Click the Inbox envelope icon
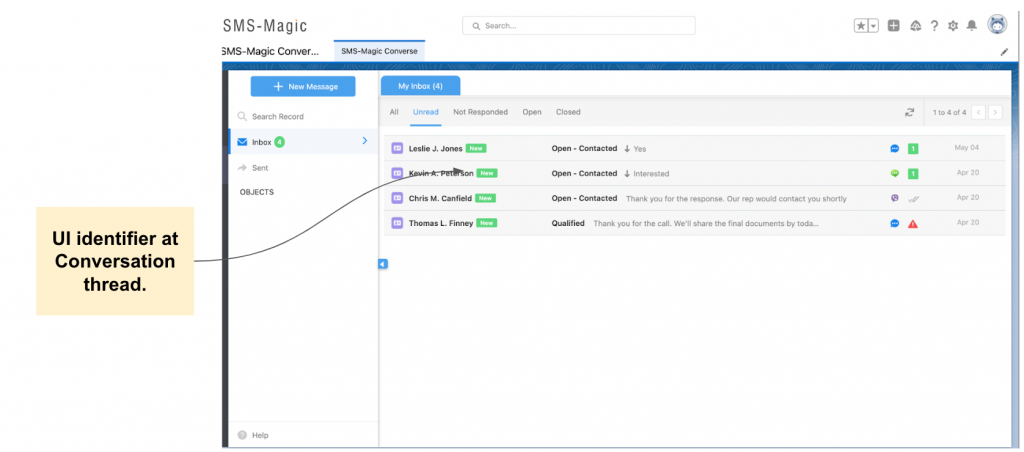This screenshot has height=452, width=1024. (x=242, y=142)
